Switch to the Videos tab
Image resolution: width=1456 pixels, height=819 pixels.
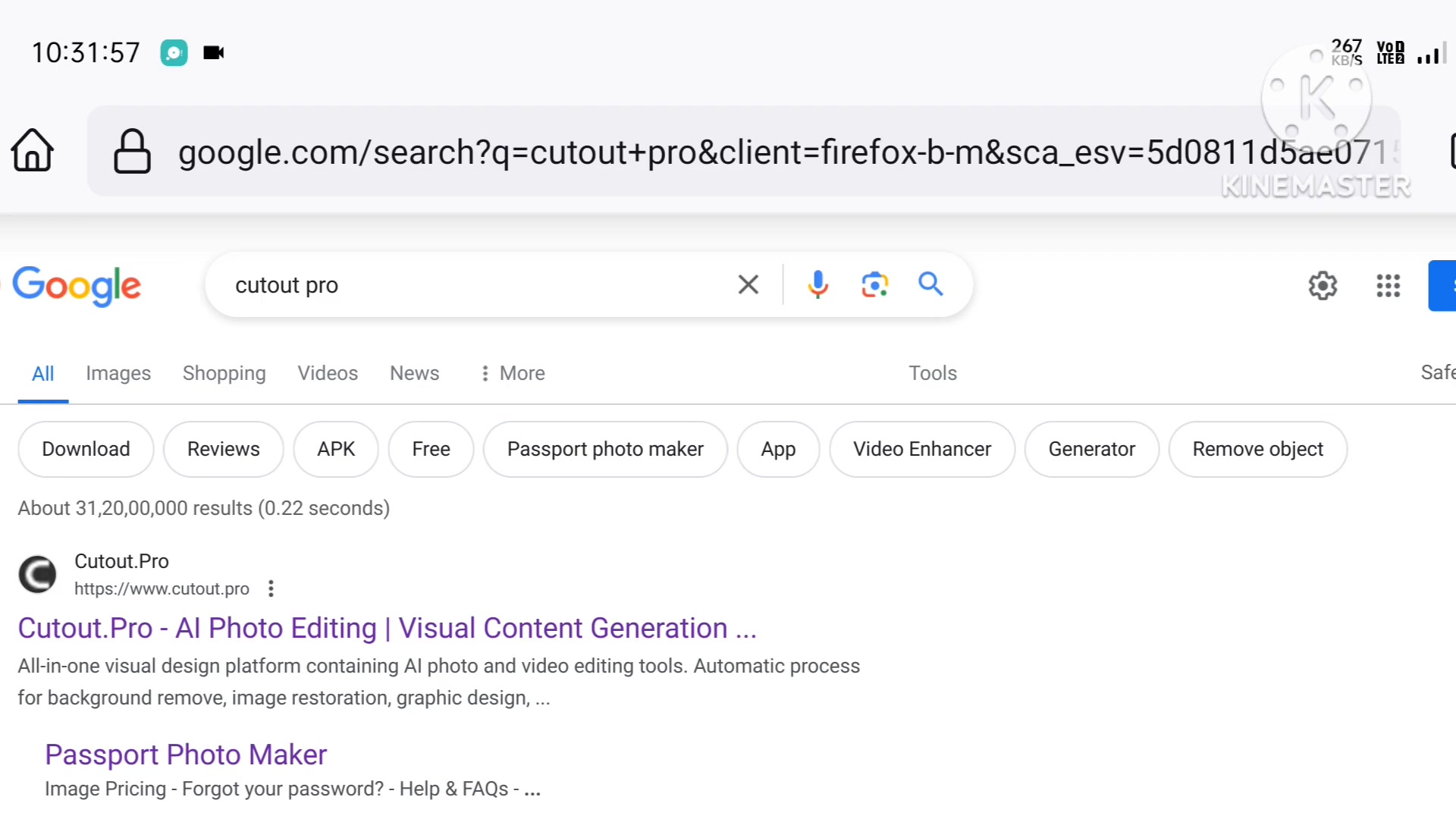click(328, 373)
